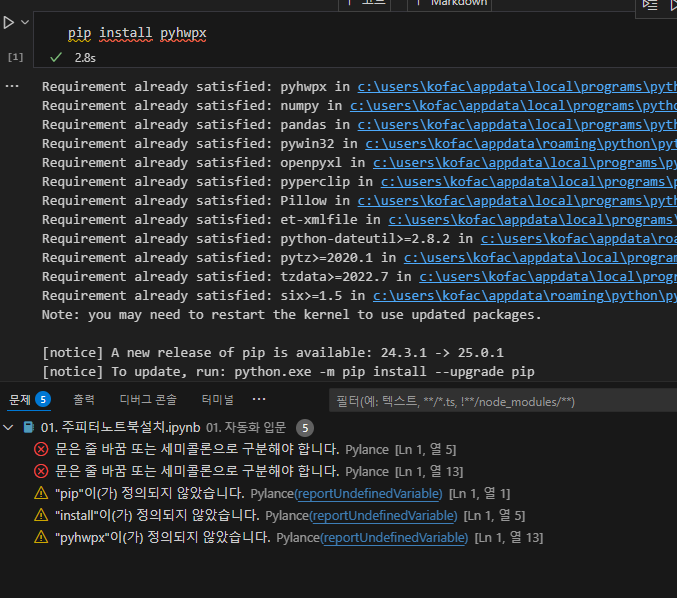Switch to the 출력 (Output) tab

pyautogui.click(x=84, y=400)
